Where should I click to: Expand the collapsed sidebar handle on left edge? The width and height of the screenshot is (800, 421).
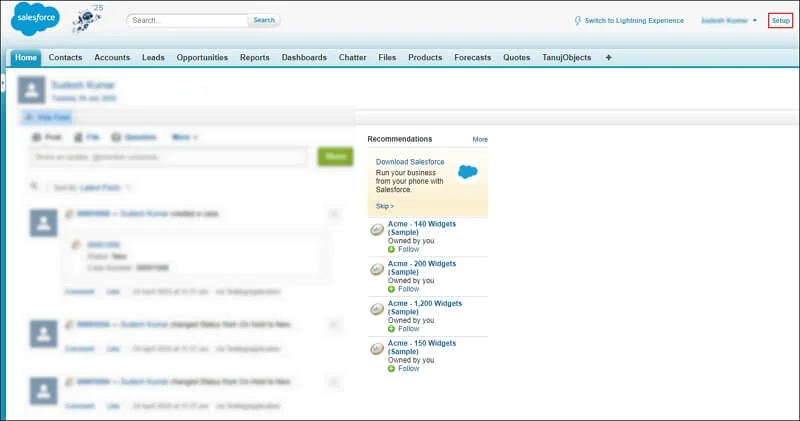[x=3, y=83]
